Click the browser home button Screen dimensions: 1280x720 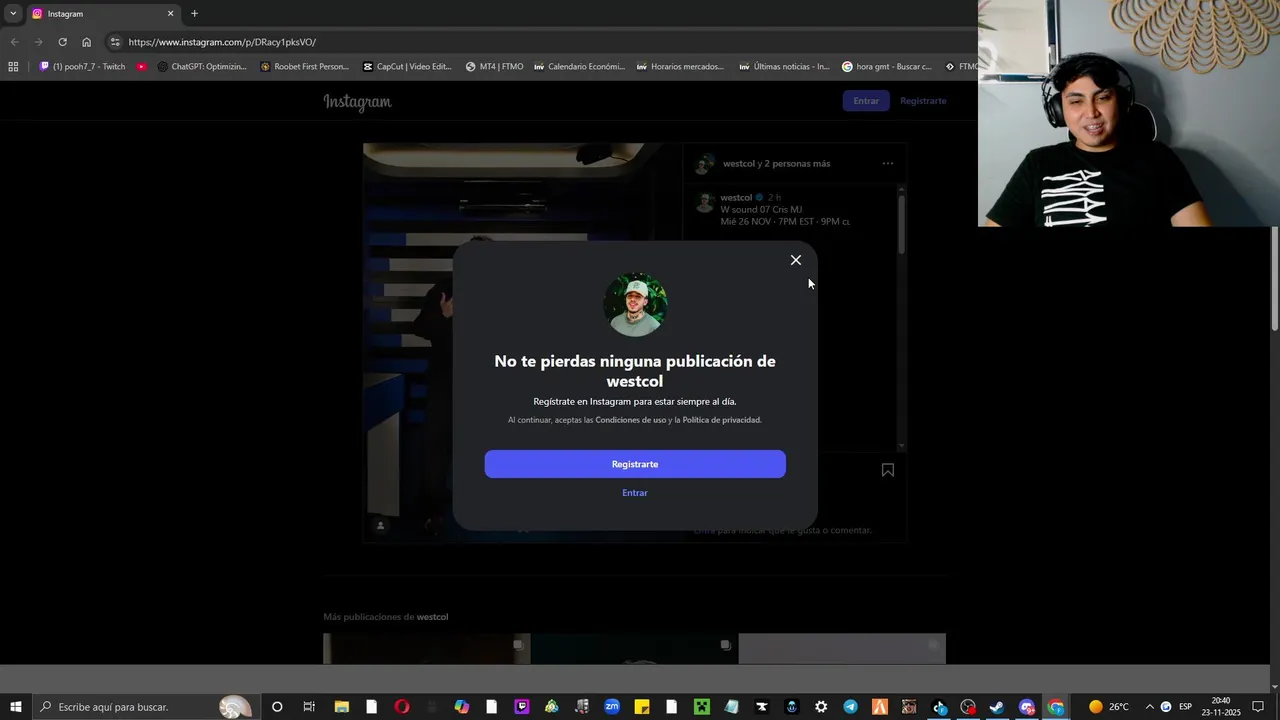(86, 42)
